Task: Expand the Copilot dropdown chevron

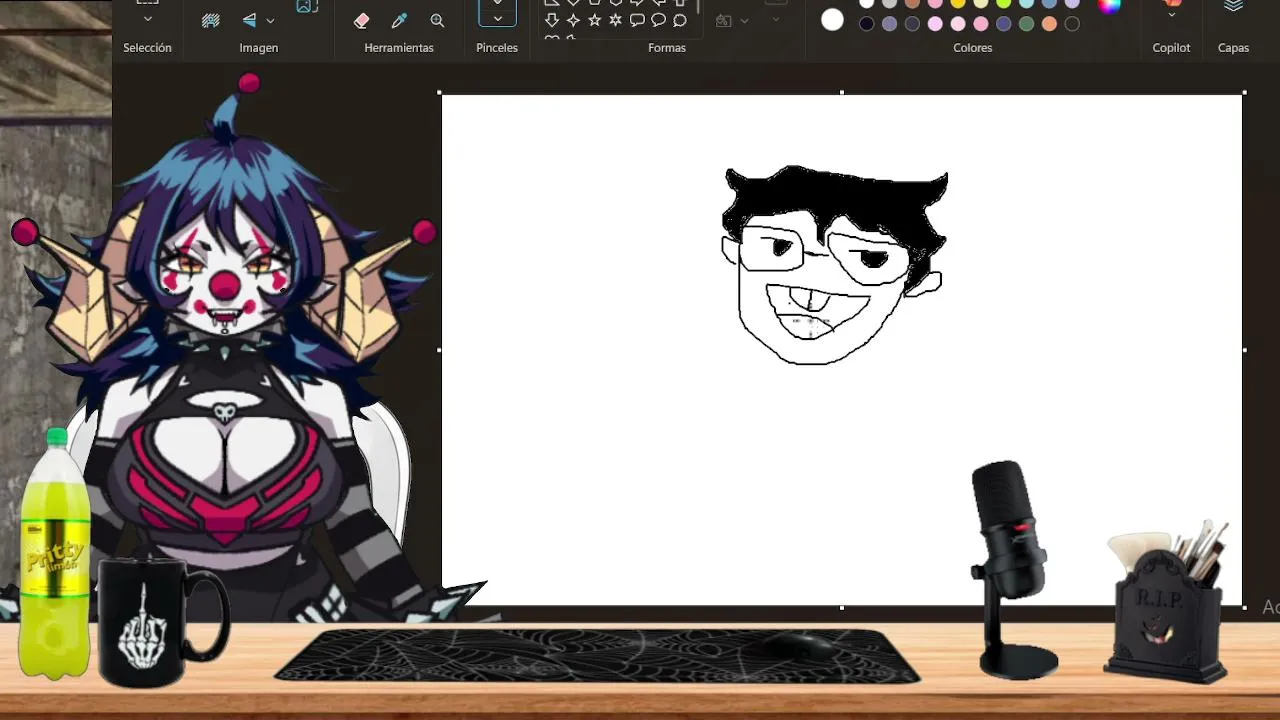Action: [1172, 15]
